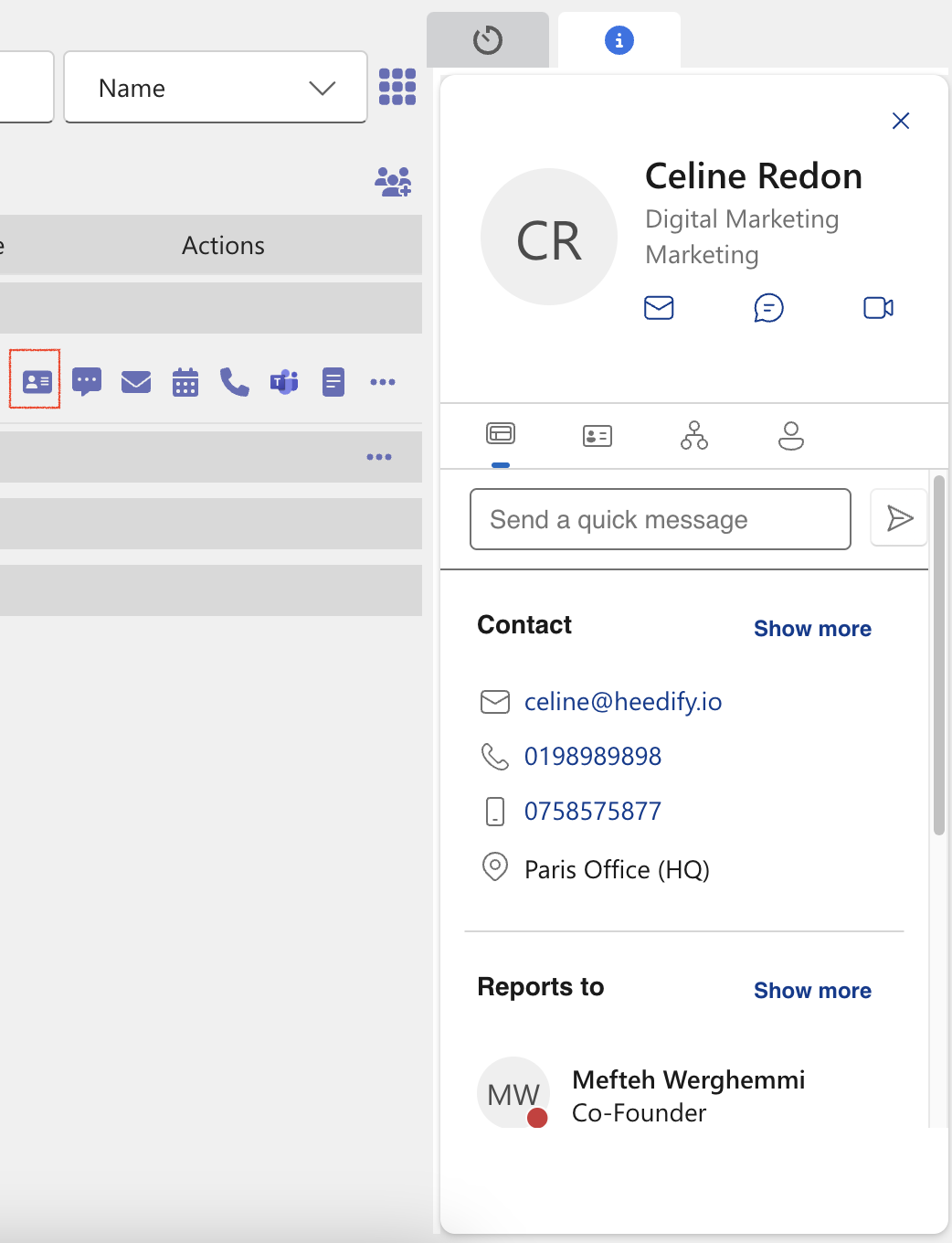Viewport: 952px width, 1243px height.
Task: Click the phone icon beside 0198989898
Action: (x=495, y=757)
